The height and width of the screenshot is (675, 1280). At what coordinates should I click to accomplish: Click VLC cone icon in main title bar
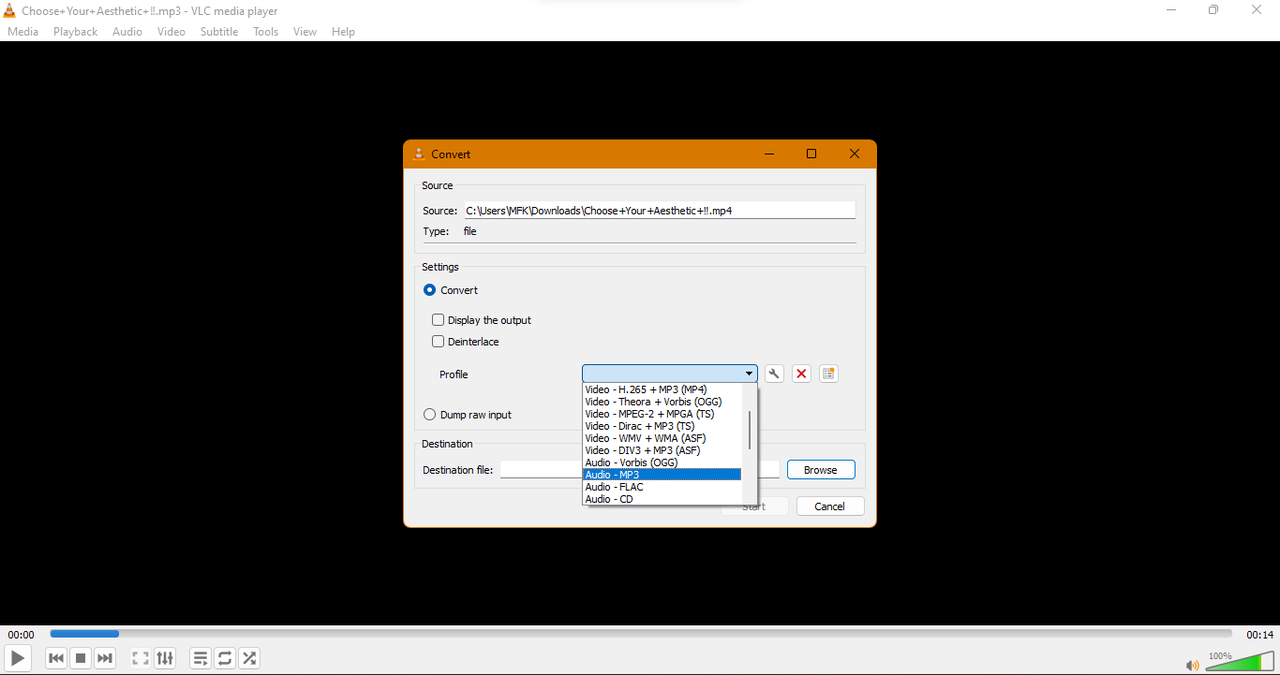tap(9, 11)
